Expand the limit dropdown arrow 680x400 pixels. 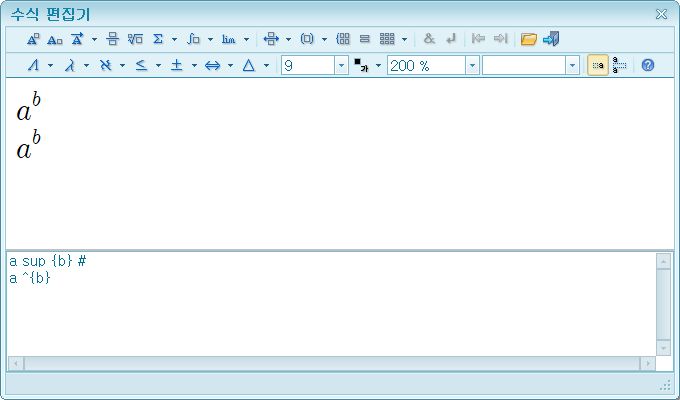tap(246, 39)
